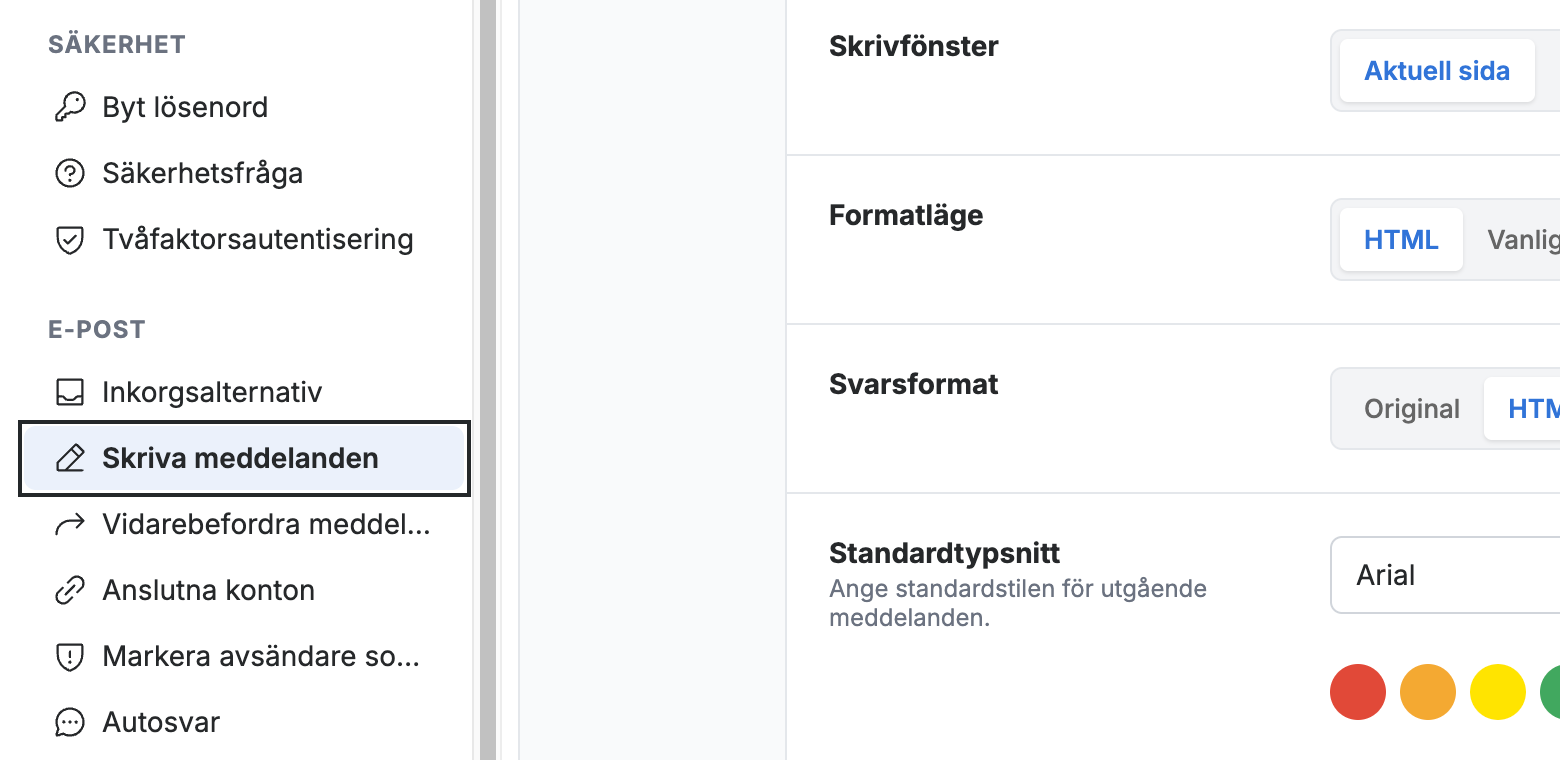The image size is (1560, 760).
Task: Click the question mark icon for Säkerhetsfråga
Action: 69,173
